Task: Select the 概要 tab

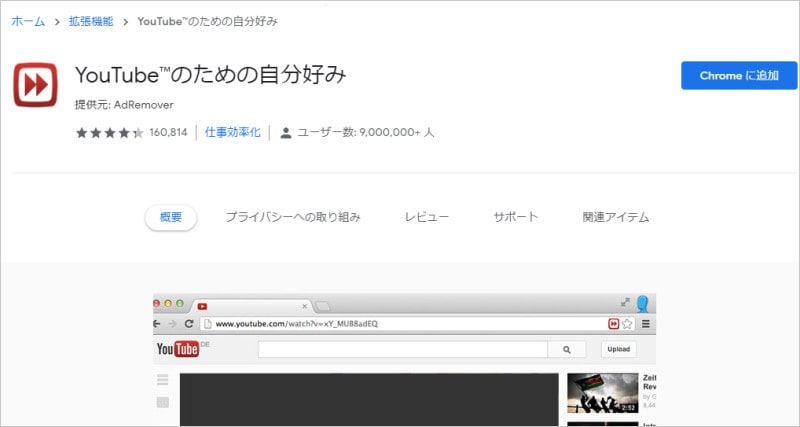Action: pos(171,217)
